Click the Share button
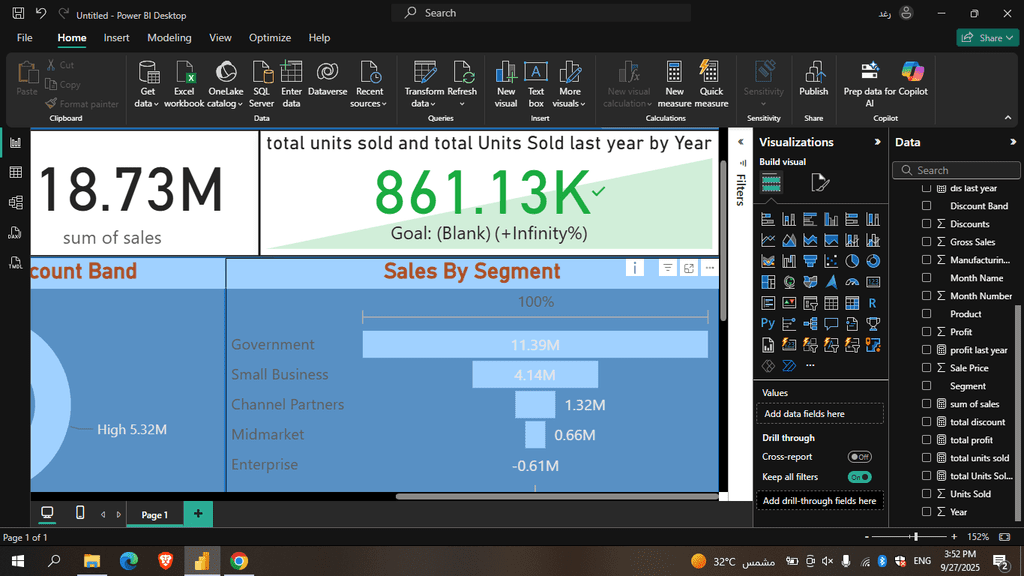The image size is (1024, 576). [987, 38]
